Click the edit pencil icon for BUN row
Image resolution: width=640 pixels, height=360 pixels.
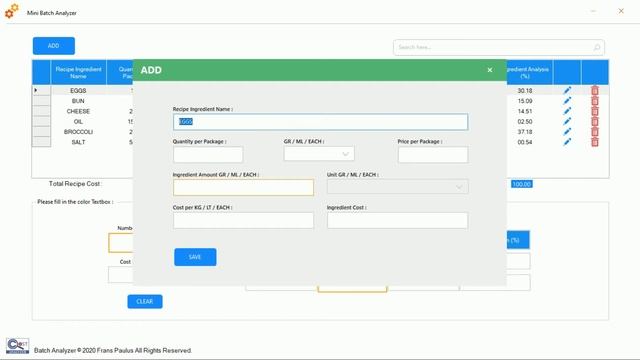click(567, 101)
